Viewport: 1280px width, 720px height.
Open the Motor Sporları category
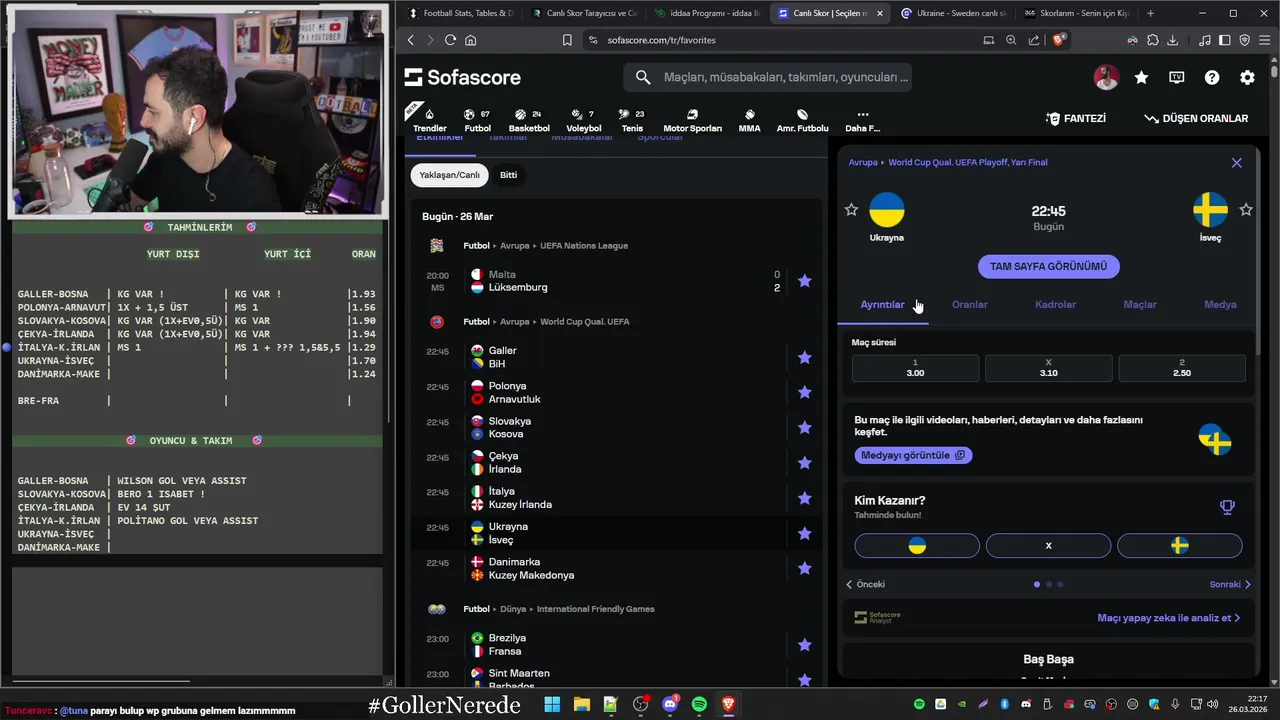point(692,120)
